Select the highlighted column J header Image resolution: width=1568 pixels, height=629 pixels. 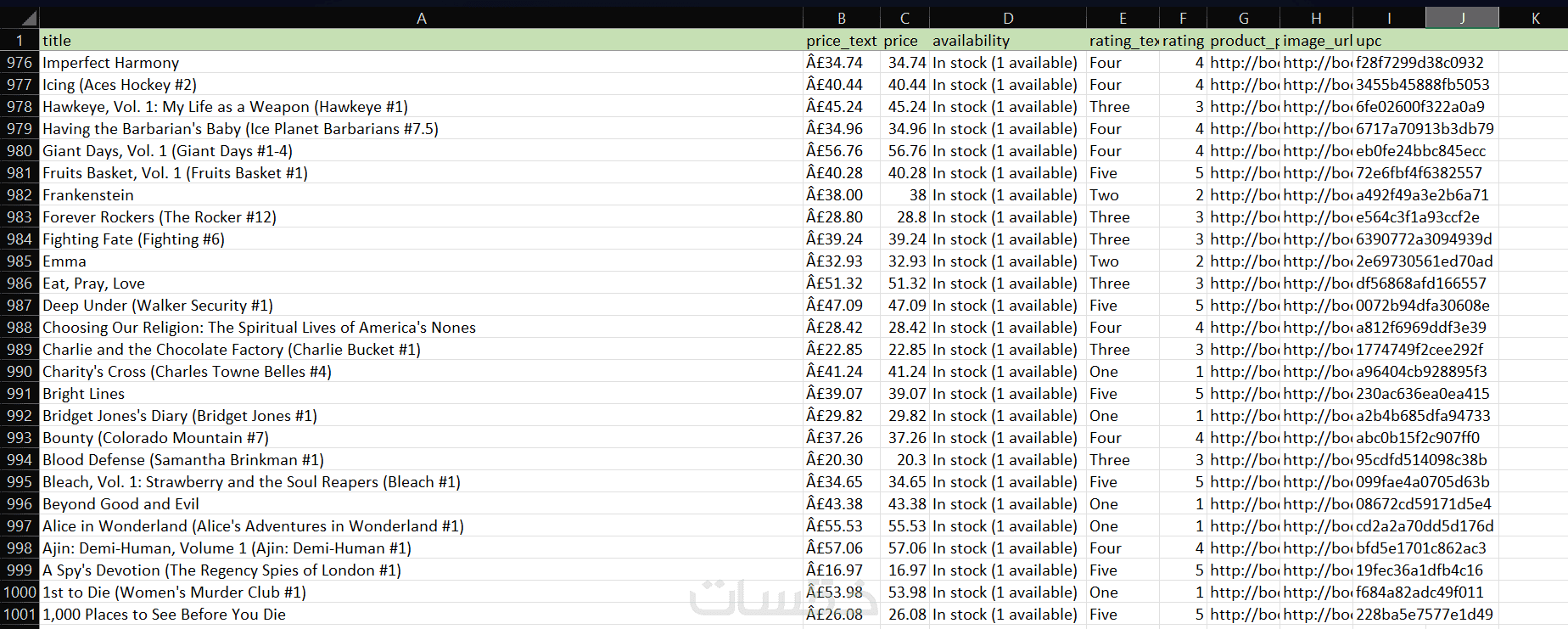[x=1462, y=18]
